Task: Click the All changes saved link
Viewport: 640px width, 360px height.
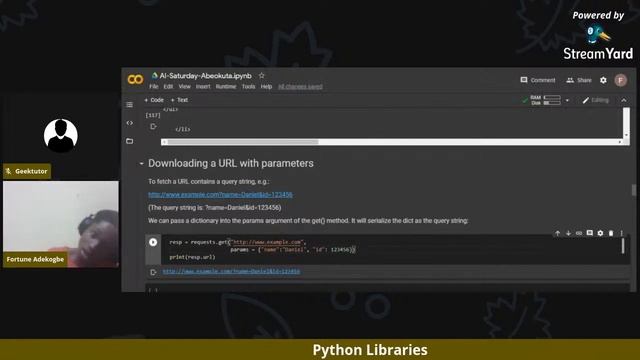Action: tap(300, 87)
